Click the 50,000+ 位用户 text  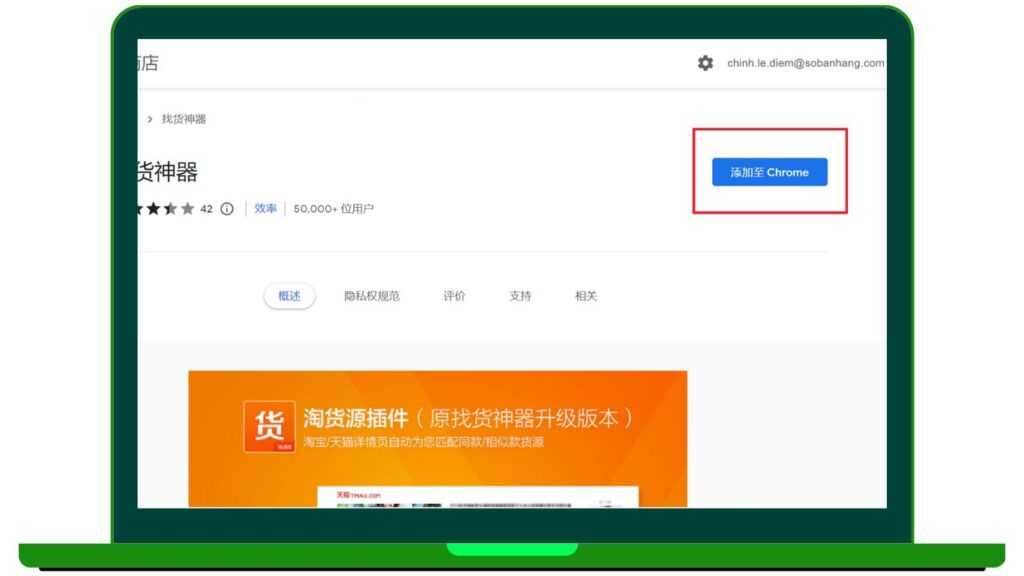333,208
